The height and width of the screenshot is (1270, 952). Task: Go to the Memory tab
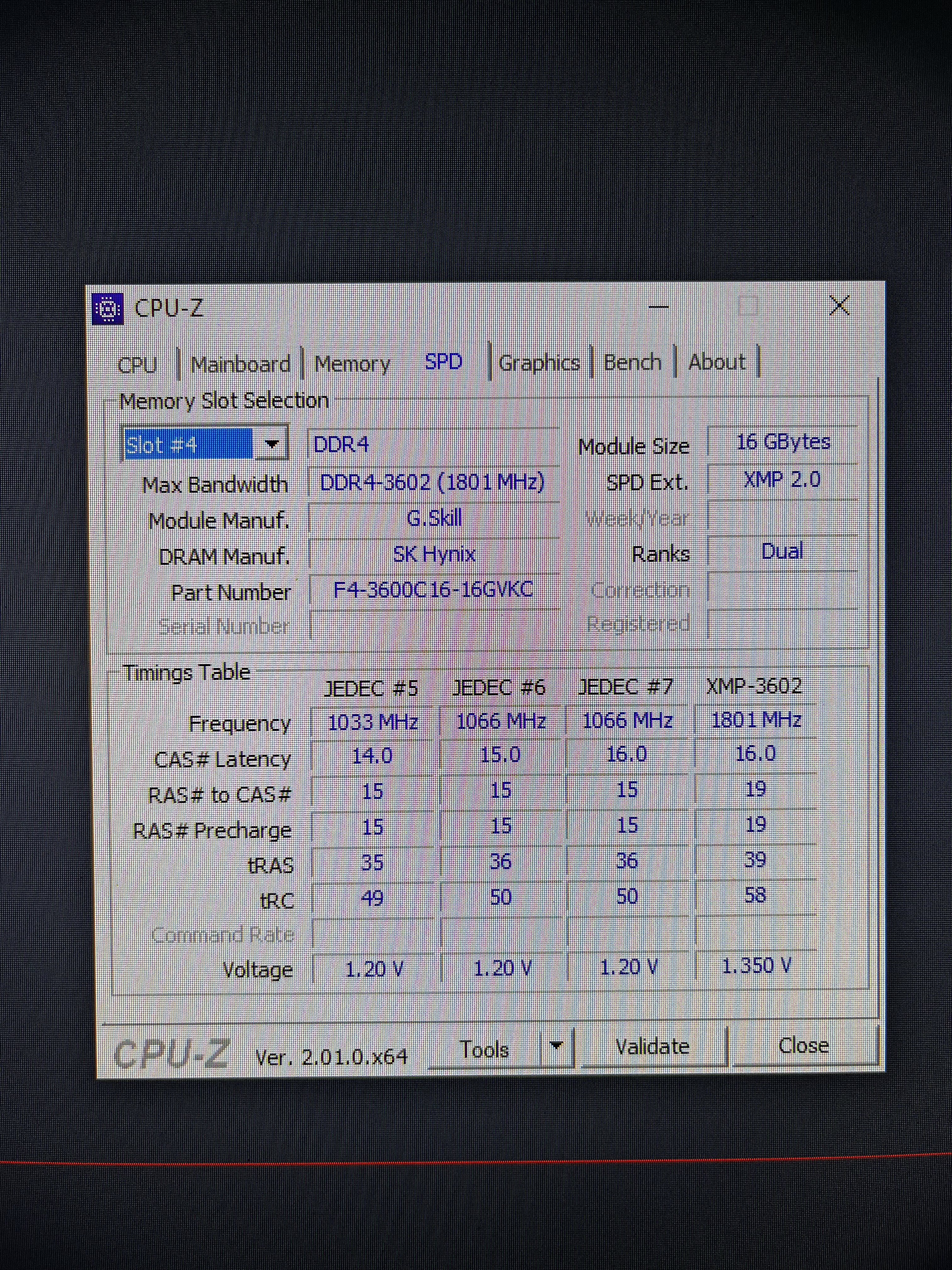352,364
